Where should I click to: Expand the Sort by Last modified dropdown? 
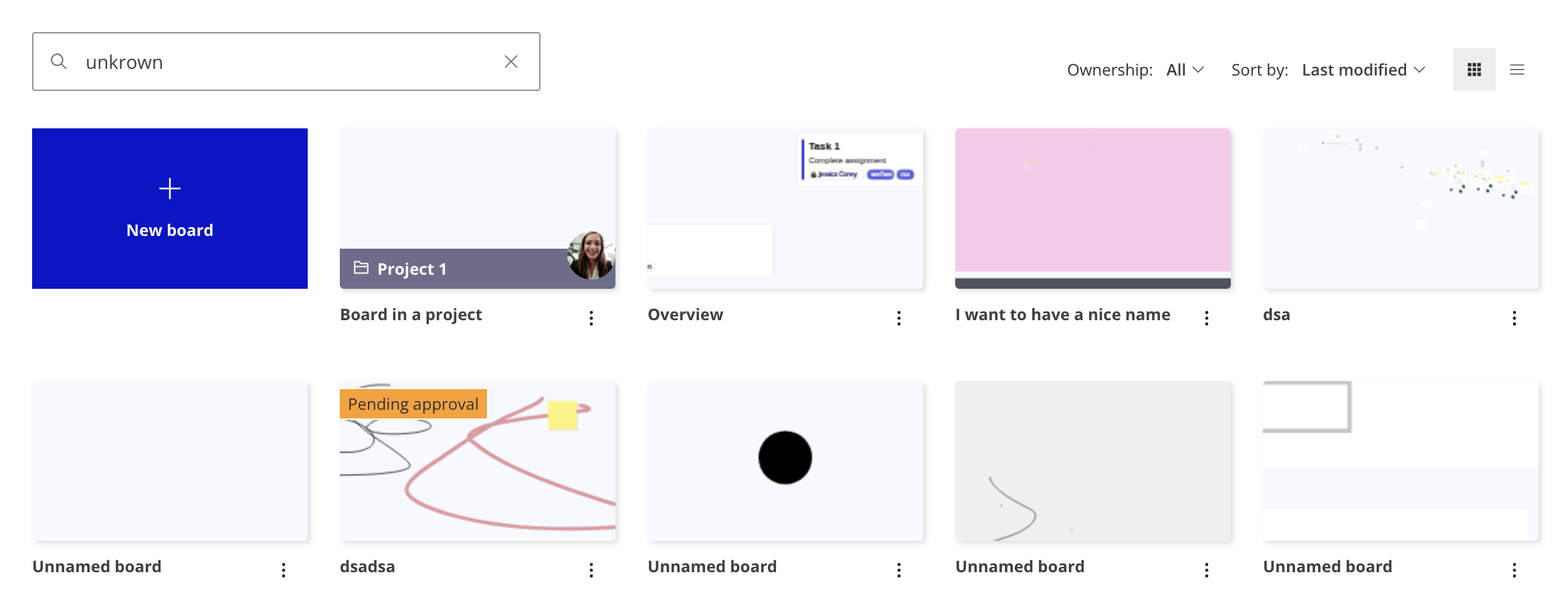1364,70
